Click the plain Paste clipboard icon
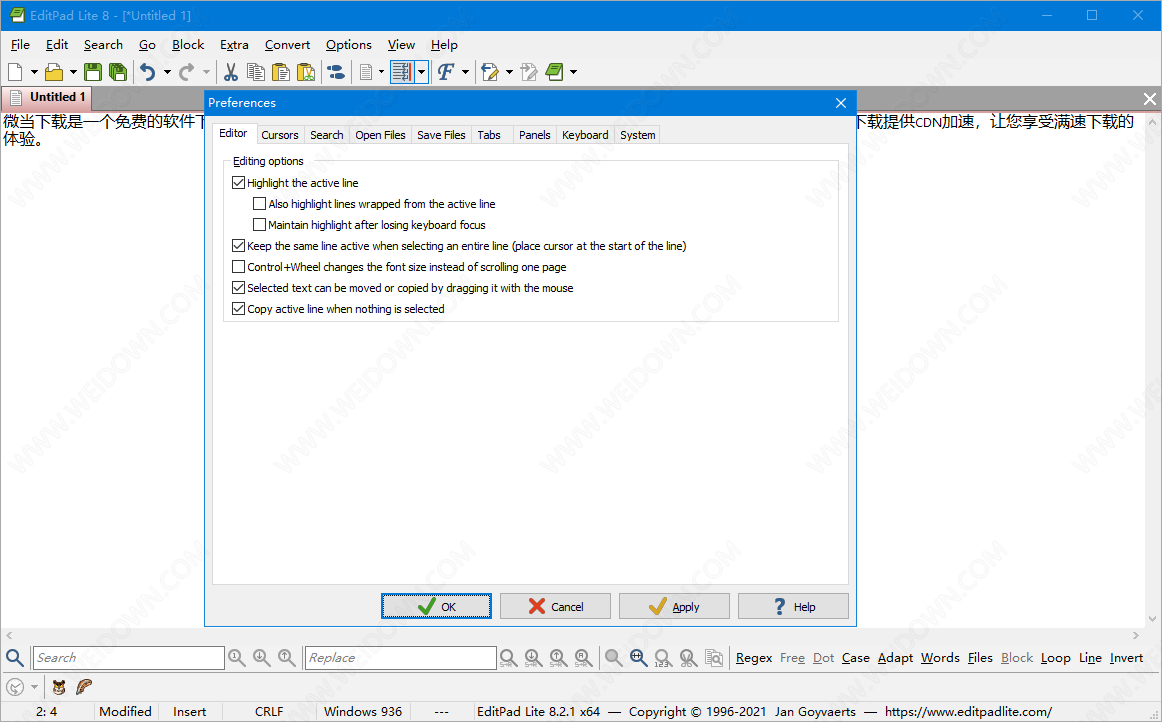 [x=281, y=72]
